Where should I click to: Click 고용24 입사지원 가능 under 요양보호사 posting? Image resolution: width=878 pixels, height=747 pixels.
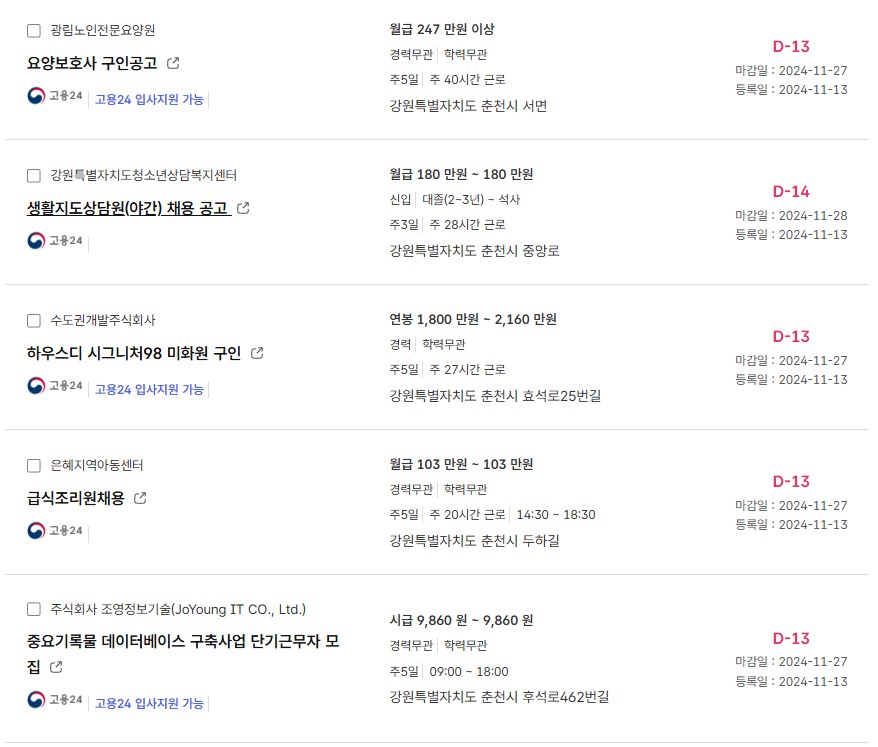149,99
